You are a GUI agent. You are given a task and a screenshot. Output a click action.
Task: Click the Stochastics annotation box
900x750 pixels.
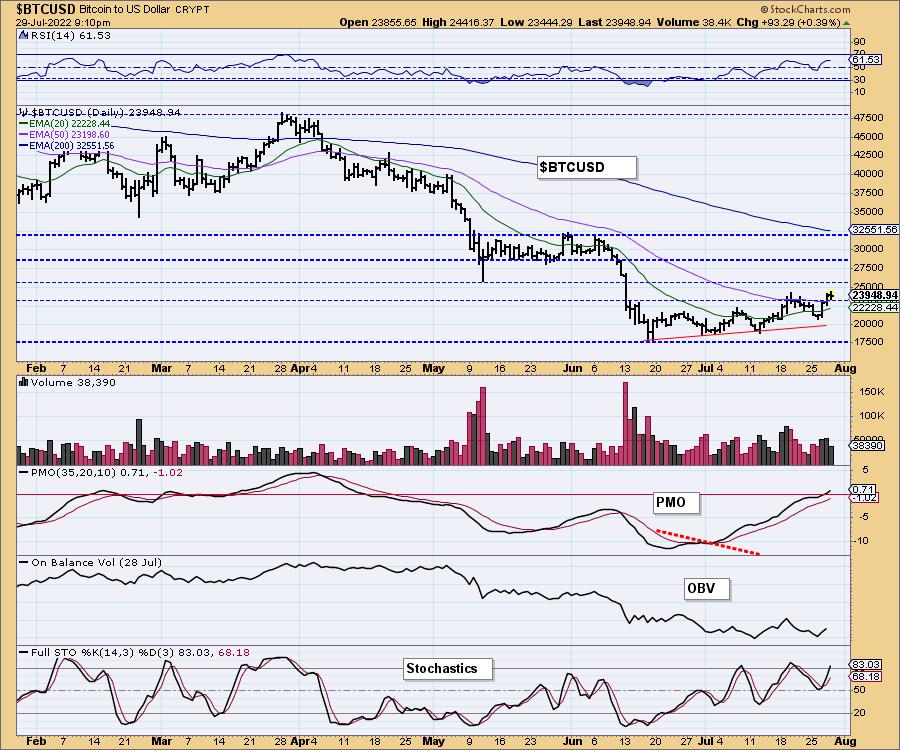[x=448, y=669]
